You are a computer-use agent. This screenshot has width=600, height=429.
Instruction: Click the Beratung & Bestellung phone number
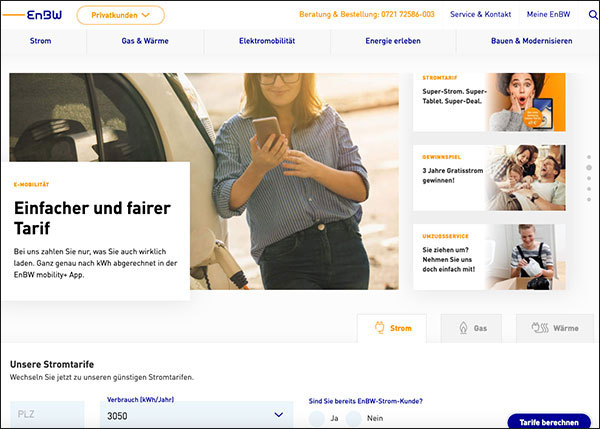[367, 15]
